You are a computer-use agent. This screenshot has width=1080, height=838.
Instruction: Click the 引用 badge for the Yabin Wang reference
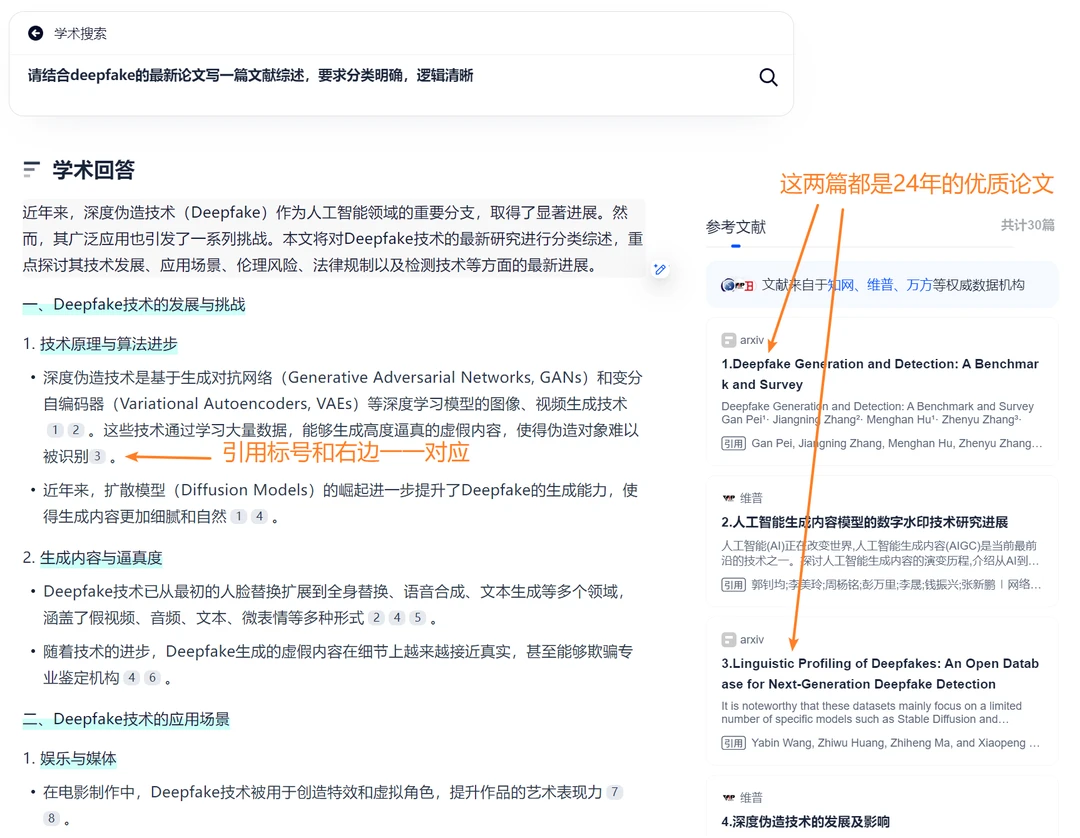tap(733, 743)
